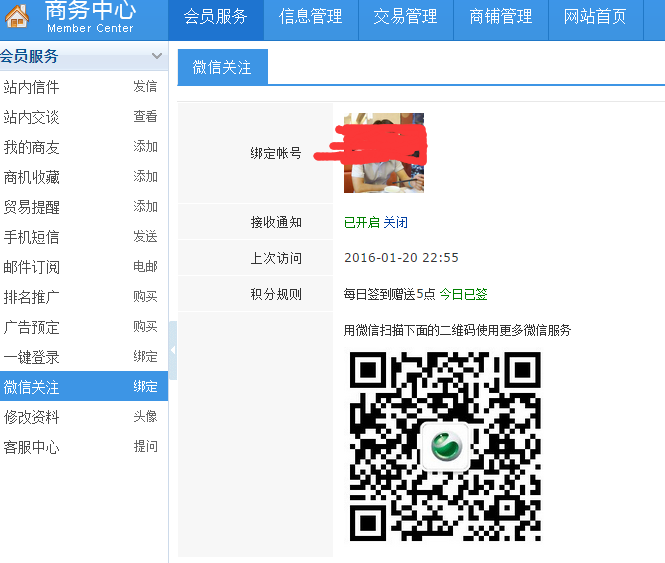
Task: Open the 交易管理 top menu
Action: 405,17
